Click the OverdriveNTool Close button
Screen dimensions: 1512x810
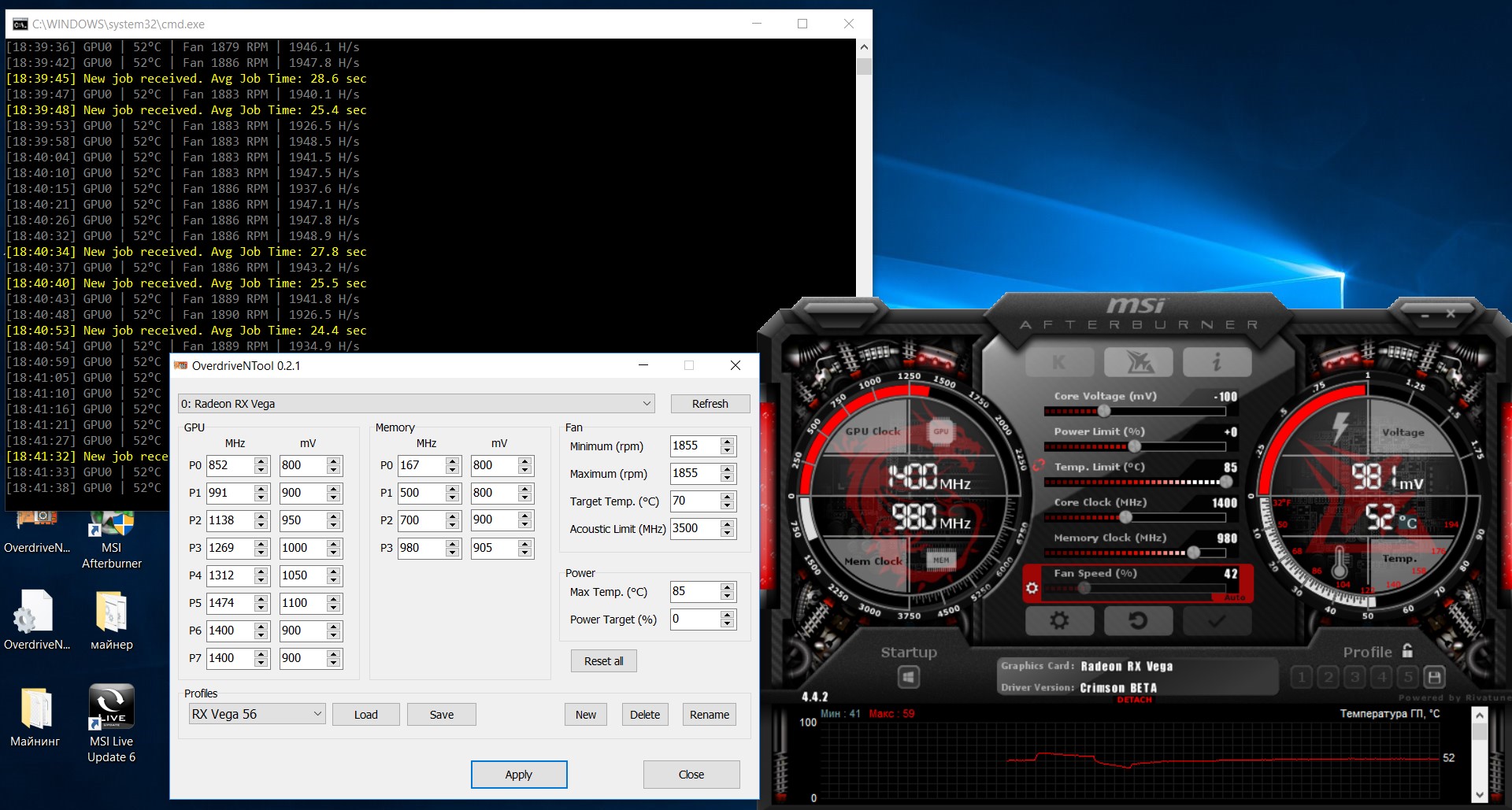[x=691, y=775]
